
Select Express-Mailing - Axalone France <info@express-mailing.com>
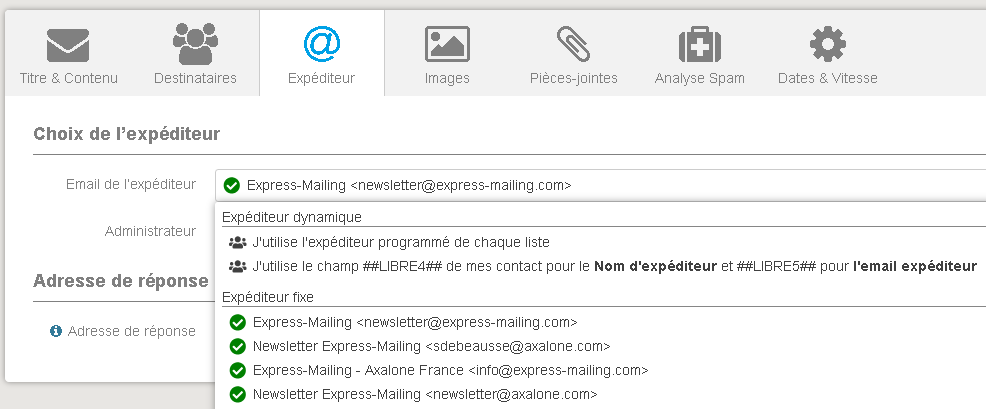coord(450,370)
